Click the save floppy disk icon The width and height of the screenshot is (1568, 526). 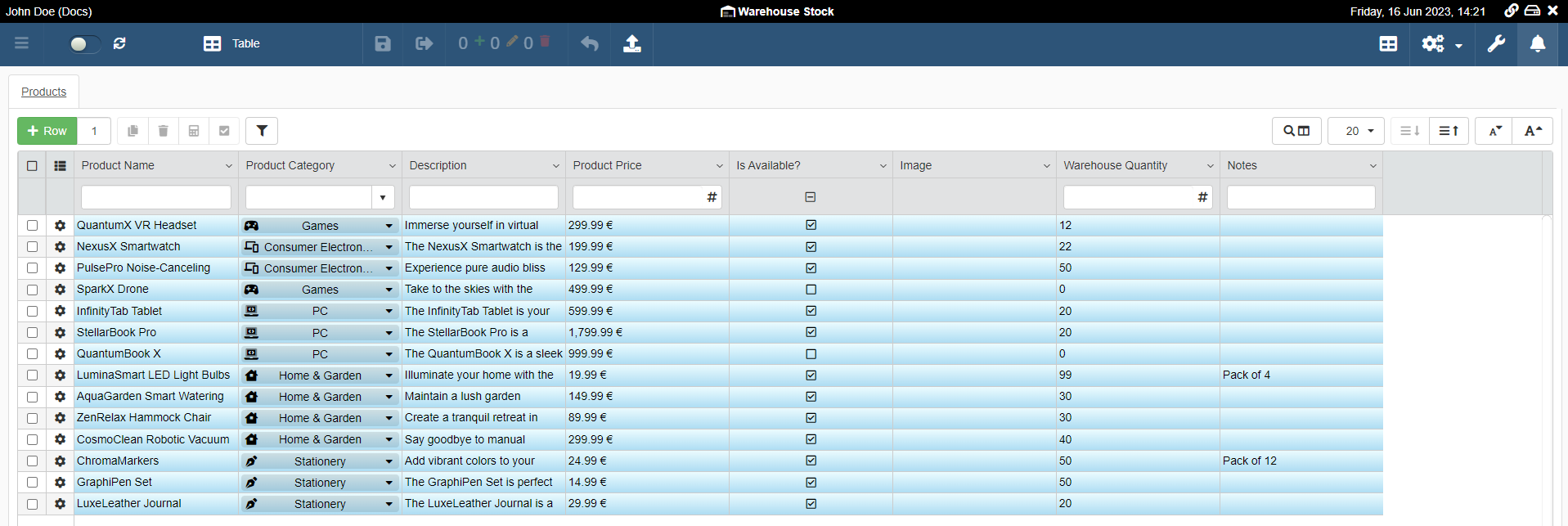[x=382, y=44]
